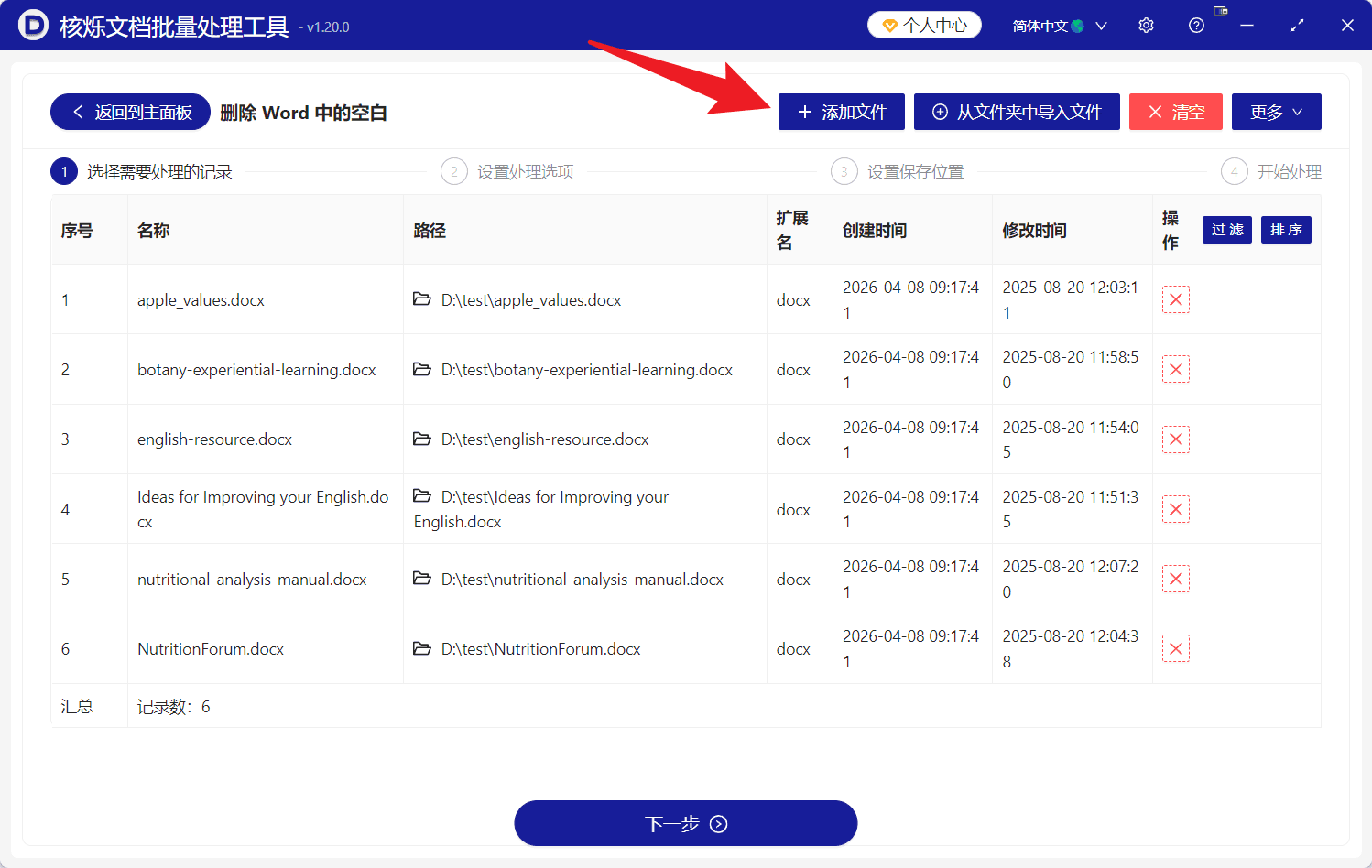Delete english-resource.docx with its red X icon

[x=1176, y=439]
